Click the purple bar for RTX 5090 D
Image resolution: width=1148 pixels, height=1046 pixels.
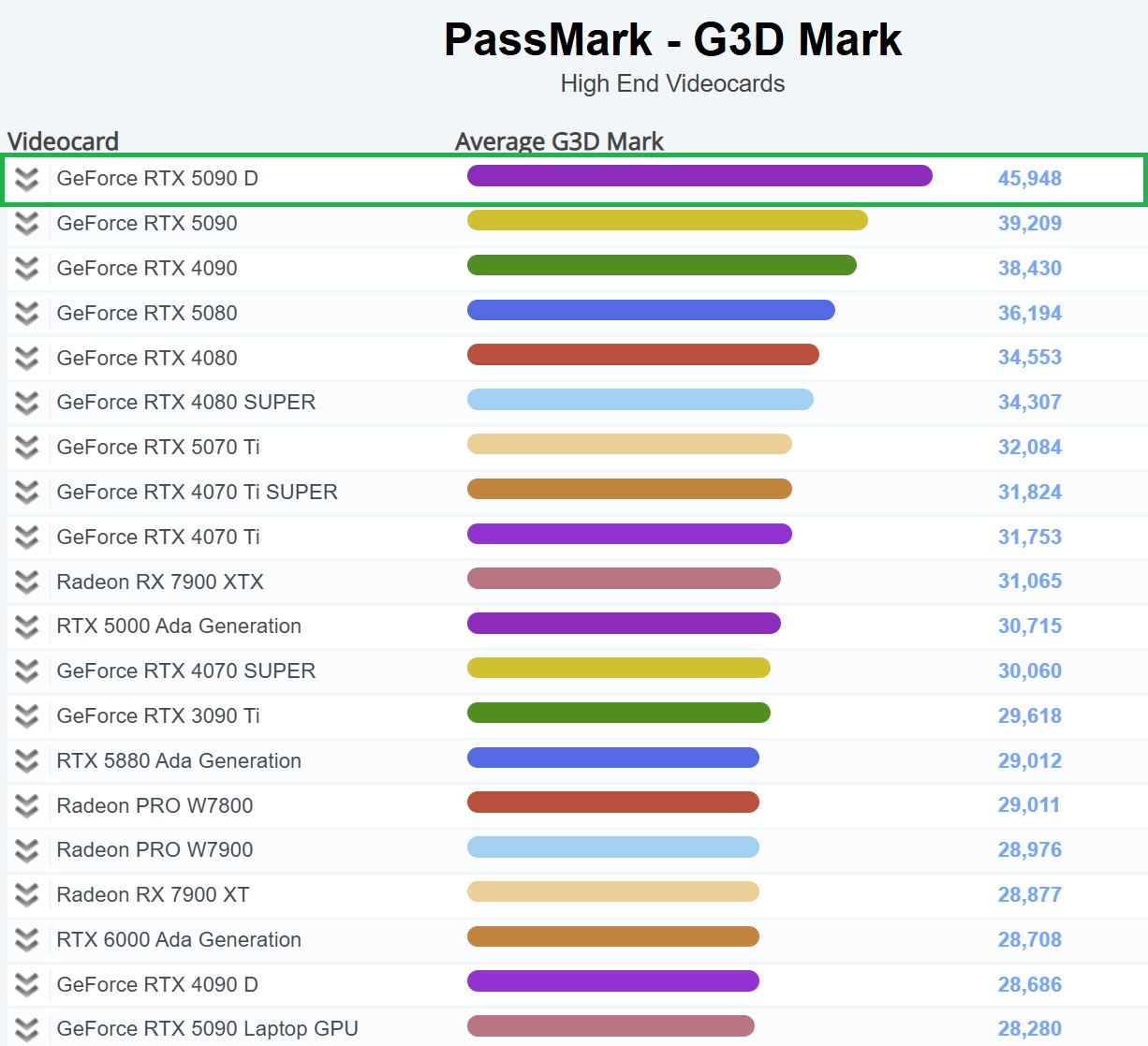point(699,175)
